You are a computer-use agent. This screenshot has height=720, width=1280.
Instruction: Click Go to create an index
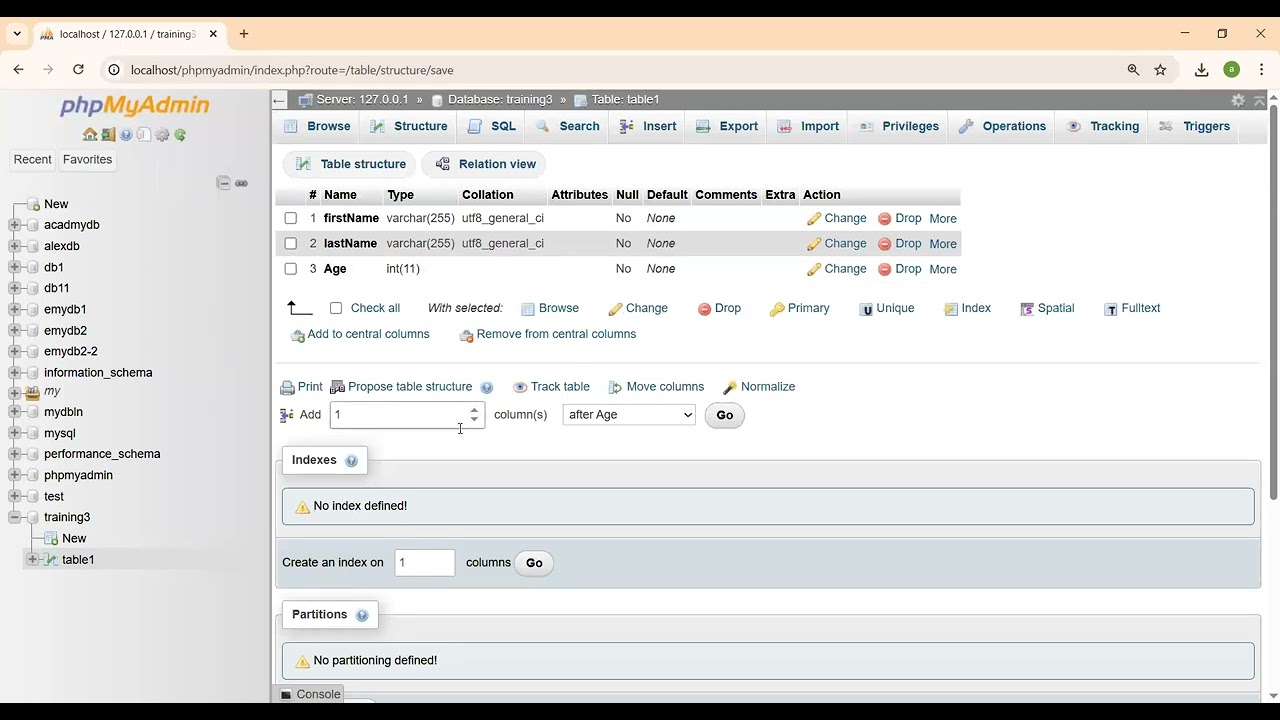tap(534, 563)
